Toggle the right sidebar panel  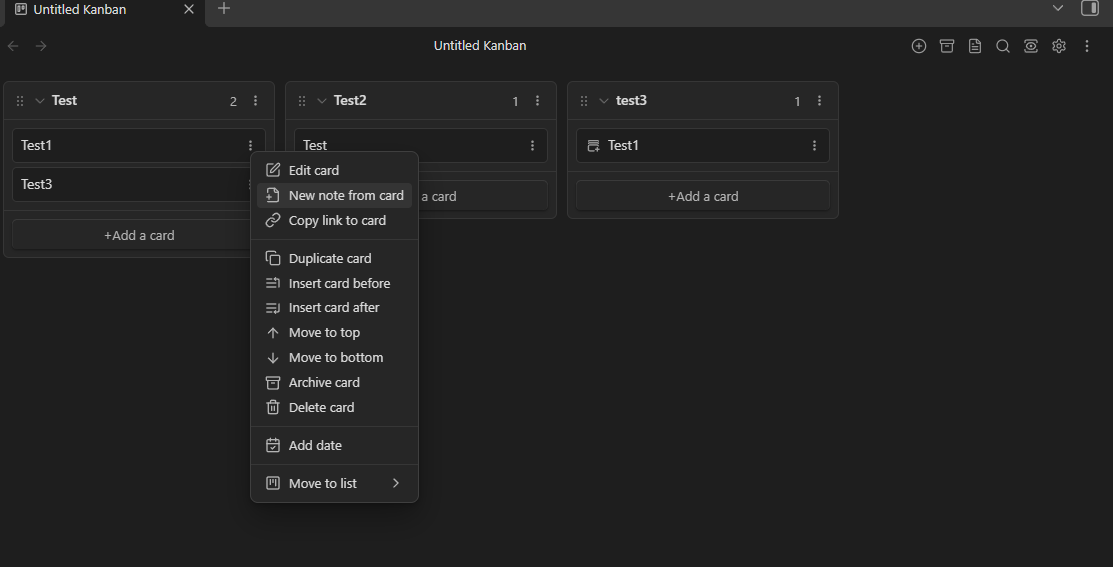(1090, 9)
